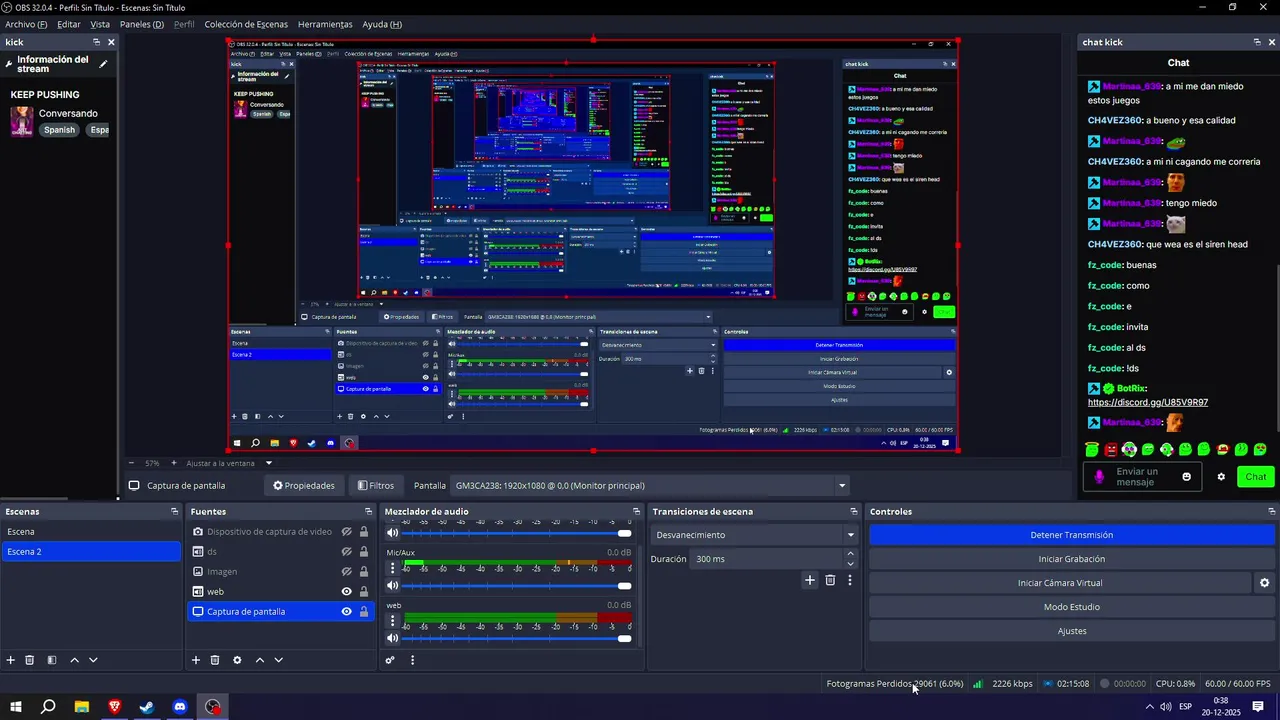
Task: Remove the scene transition with the trash icon
Action: pos(830,580)
